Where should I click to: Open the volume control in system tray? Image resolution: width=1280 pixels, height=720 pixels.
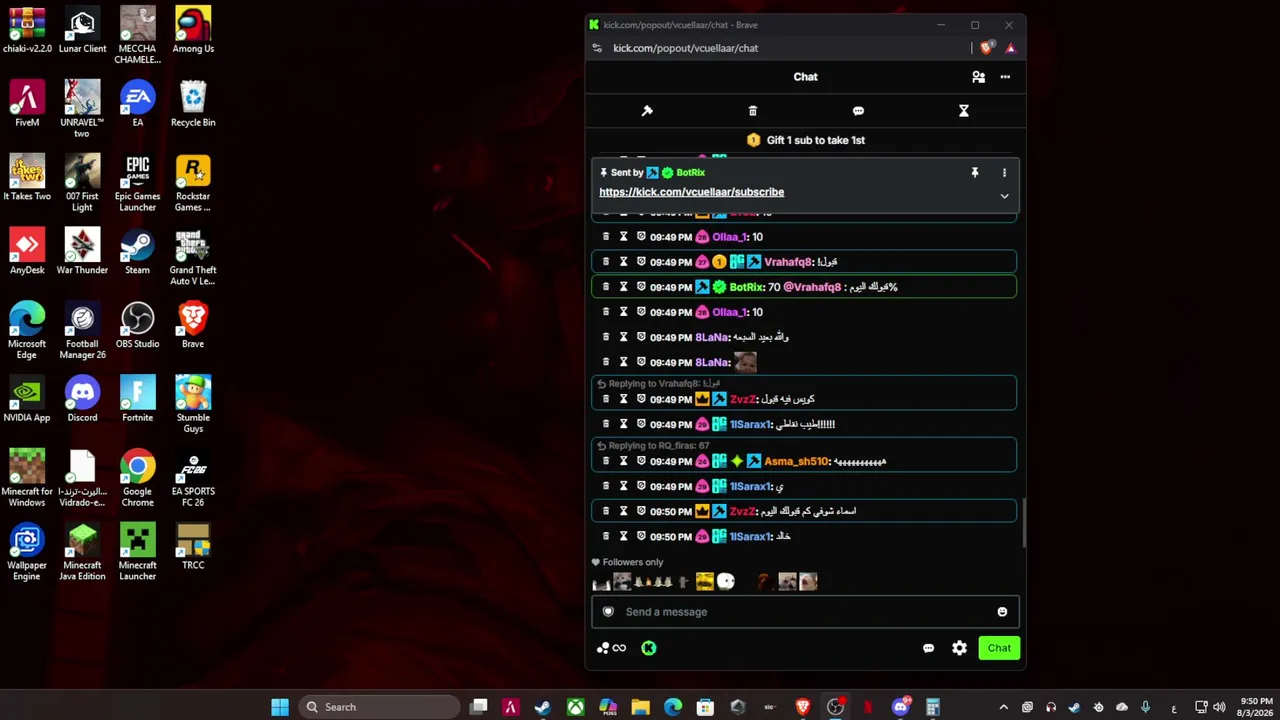(x=1219, y=707)
